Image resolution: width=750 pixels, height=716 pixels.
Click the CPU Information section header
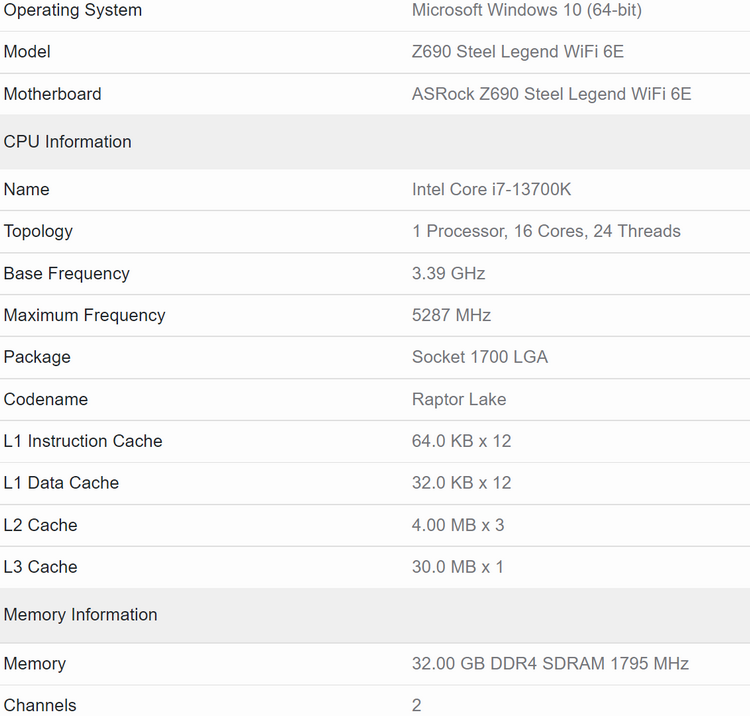pos(67,142)
